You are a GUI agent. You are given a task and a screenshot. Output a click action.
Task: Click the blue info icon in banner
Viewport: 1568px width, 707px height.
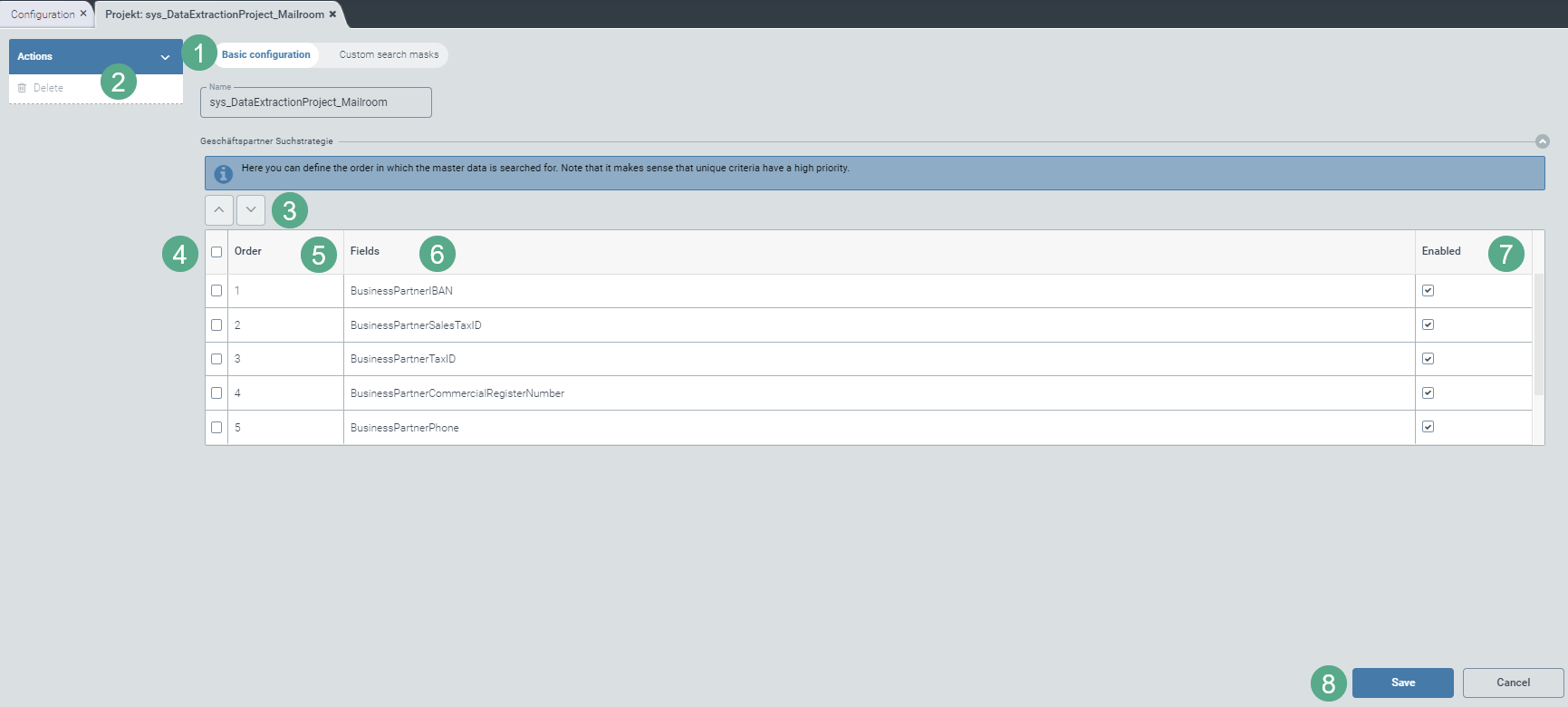pyautogui.click(x=223, y=173)
